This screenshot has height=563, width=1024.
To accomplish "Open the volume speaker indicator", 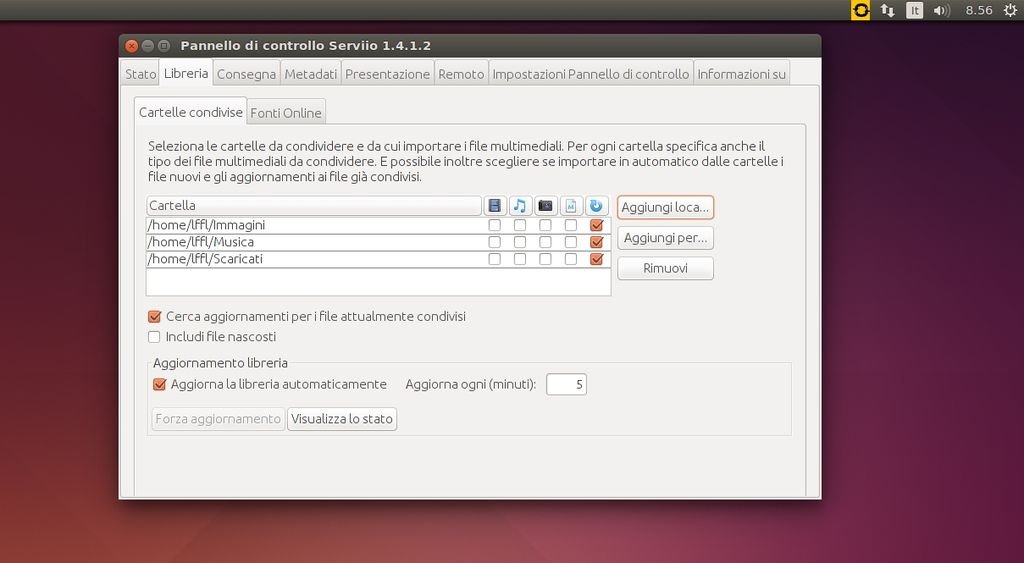I will click(x=941, y=10).
